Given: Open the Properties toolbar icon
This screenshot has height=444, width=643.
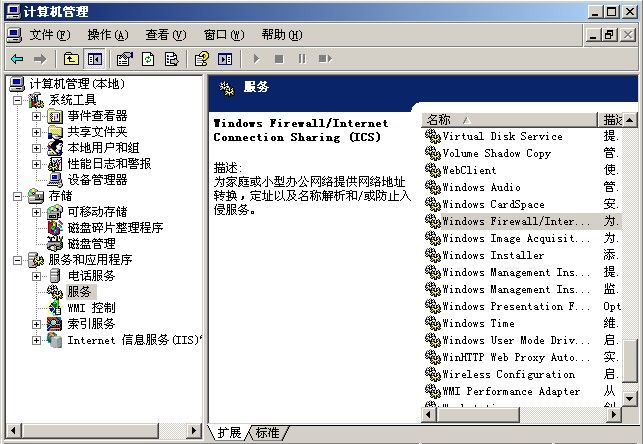Looking at the screenshot, I should (x=124, y=59).
